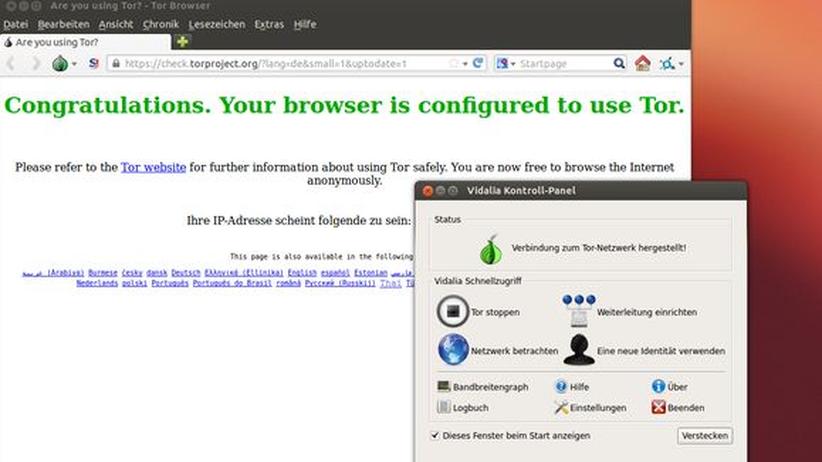
Task: Click the HTTPS Everywhere toolbar icon
Action: (x=667, y=64)
